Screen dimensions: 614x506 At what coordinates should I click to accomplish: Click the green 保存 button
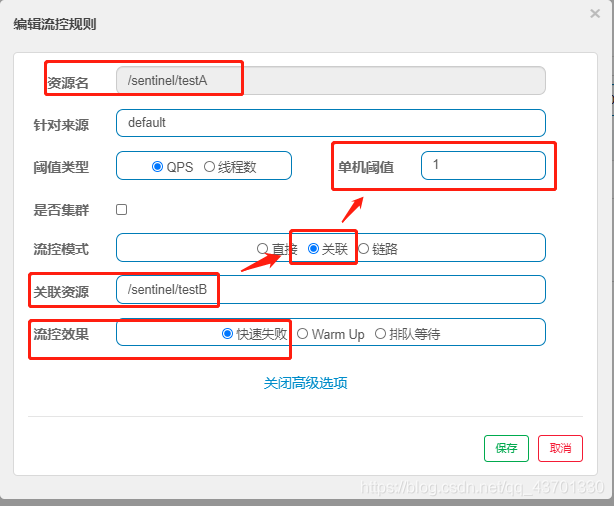pos(506,448)
